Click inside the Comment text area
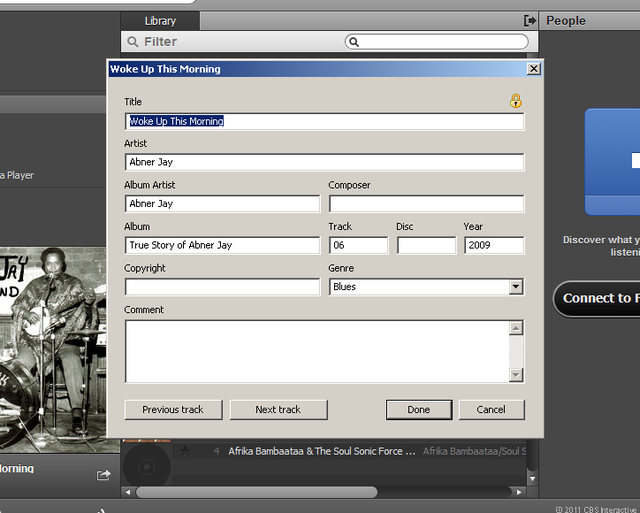 (x=317, y=351)
